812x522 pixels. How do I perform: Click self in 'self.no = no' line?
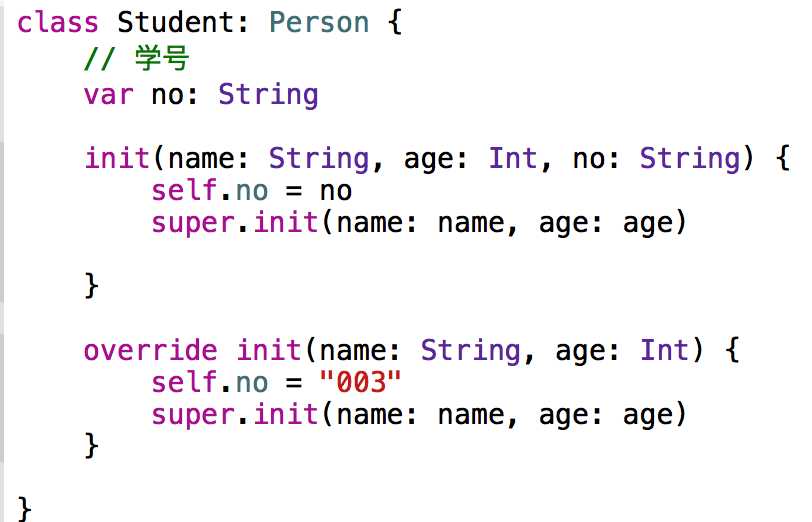pos(184,191)
